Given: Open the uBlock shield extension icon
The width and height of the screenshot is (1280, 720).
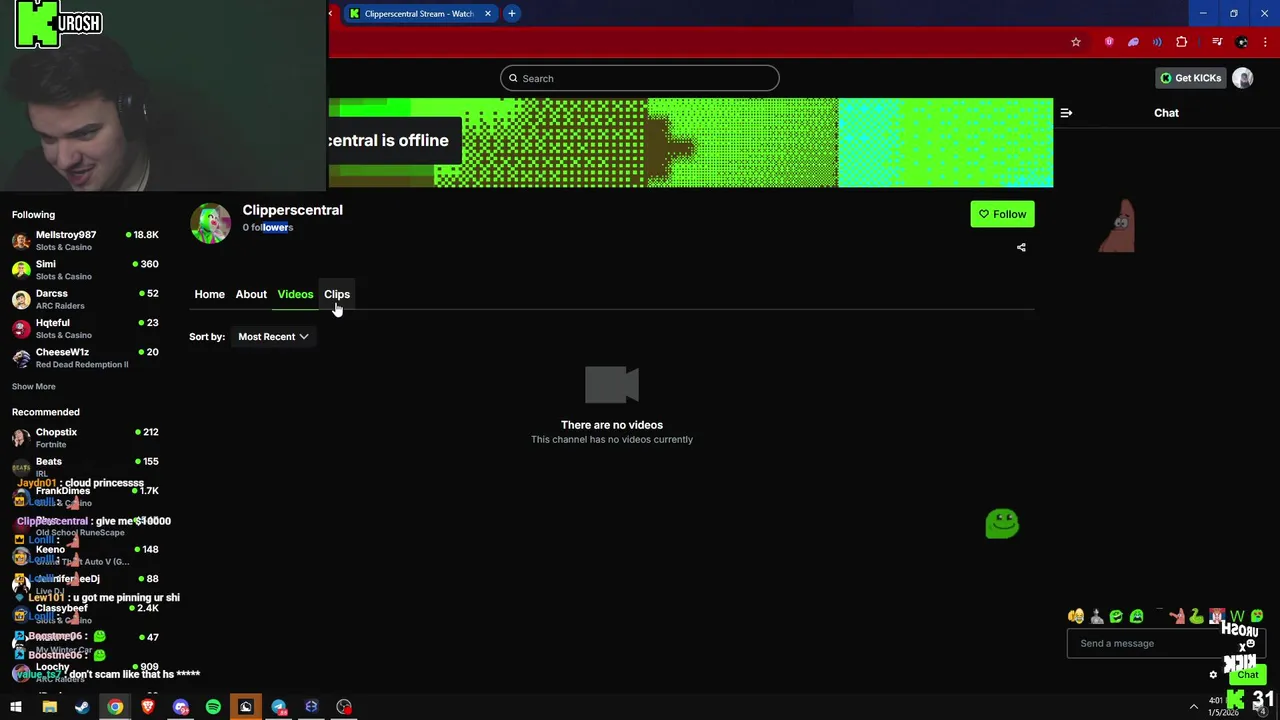Looking at the screenshot, I should tap(1109, 42).
